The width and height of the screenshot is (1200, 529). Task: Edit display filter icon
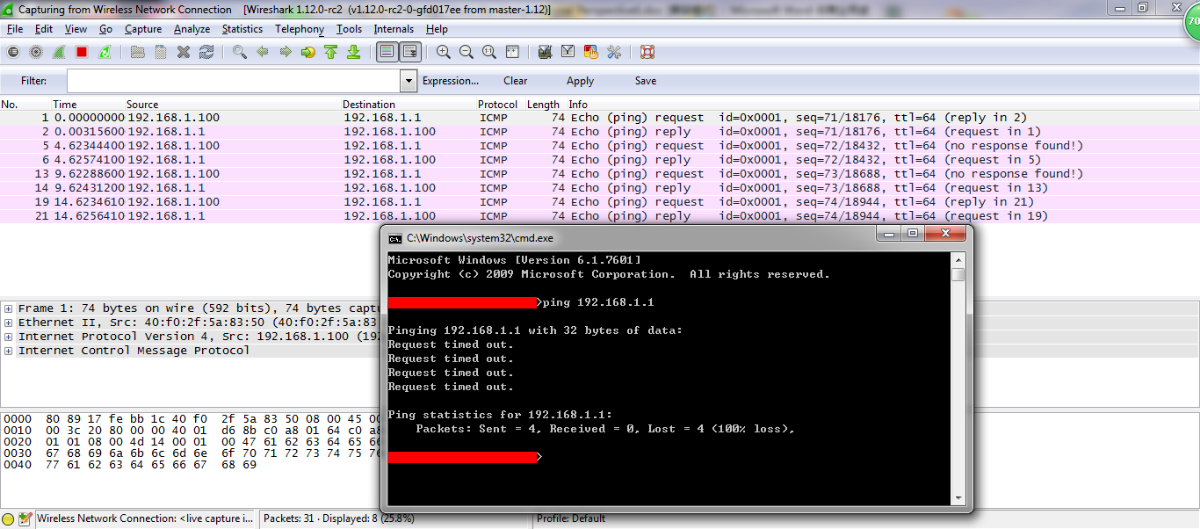[x=568, y=51]
